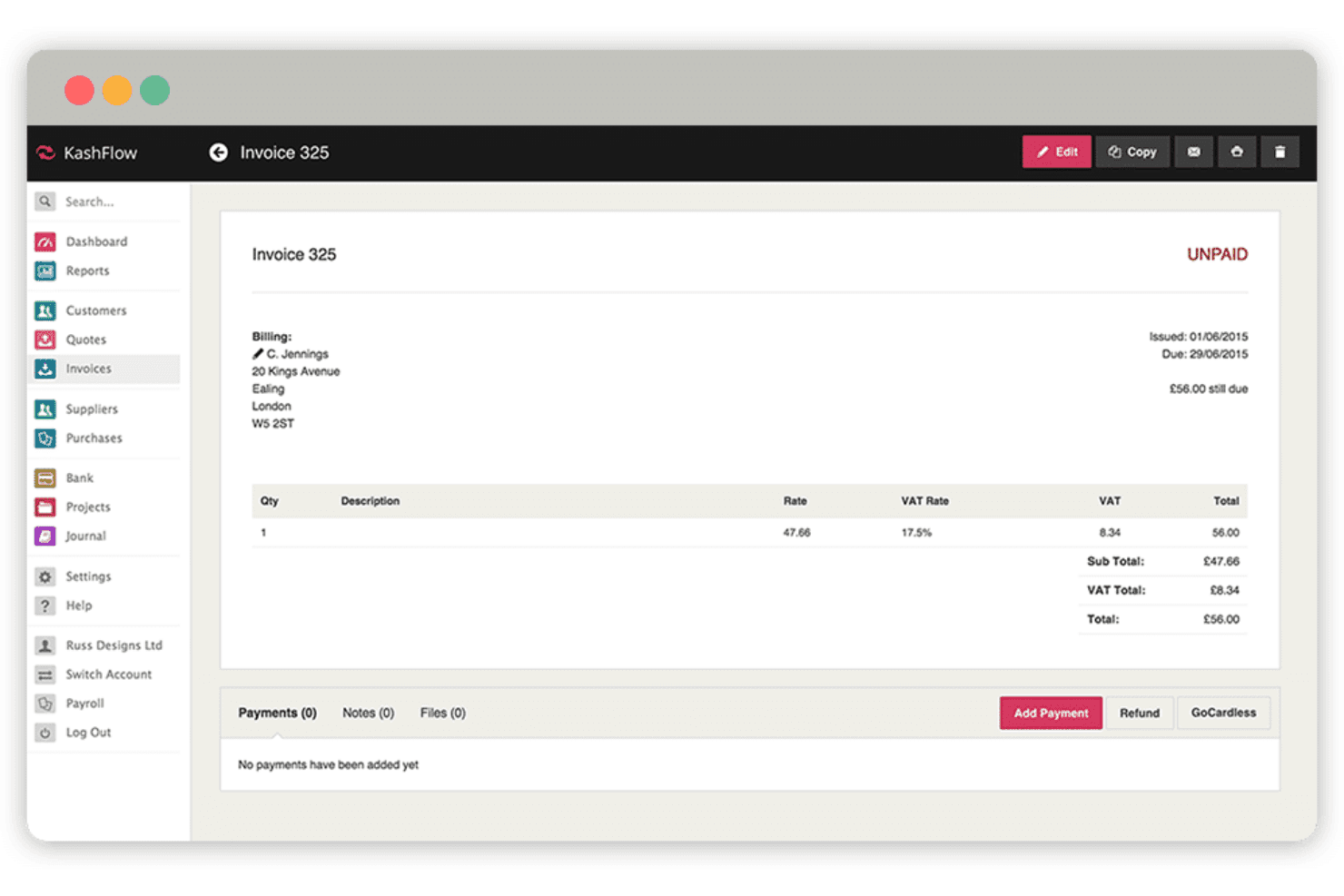Screen dimensions: 1344x896
Task: Switch to the Notes (0) tab
Action: (368, 713)
